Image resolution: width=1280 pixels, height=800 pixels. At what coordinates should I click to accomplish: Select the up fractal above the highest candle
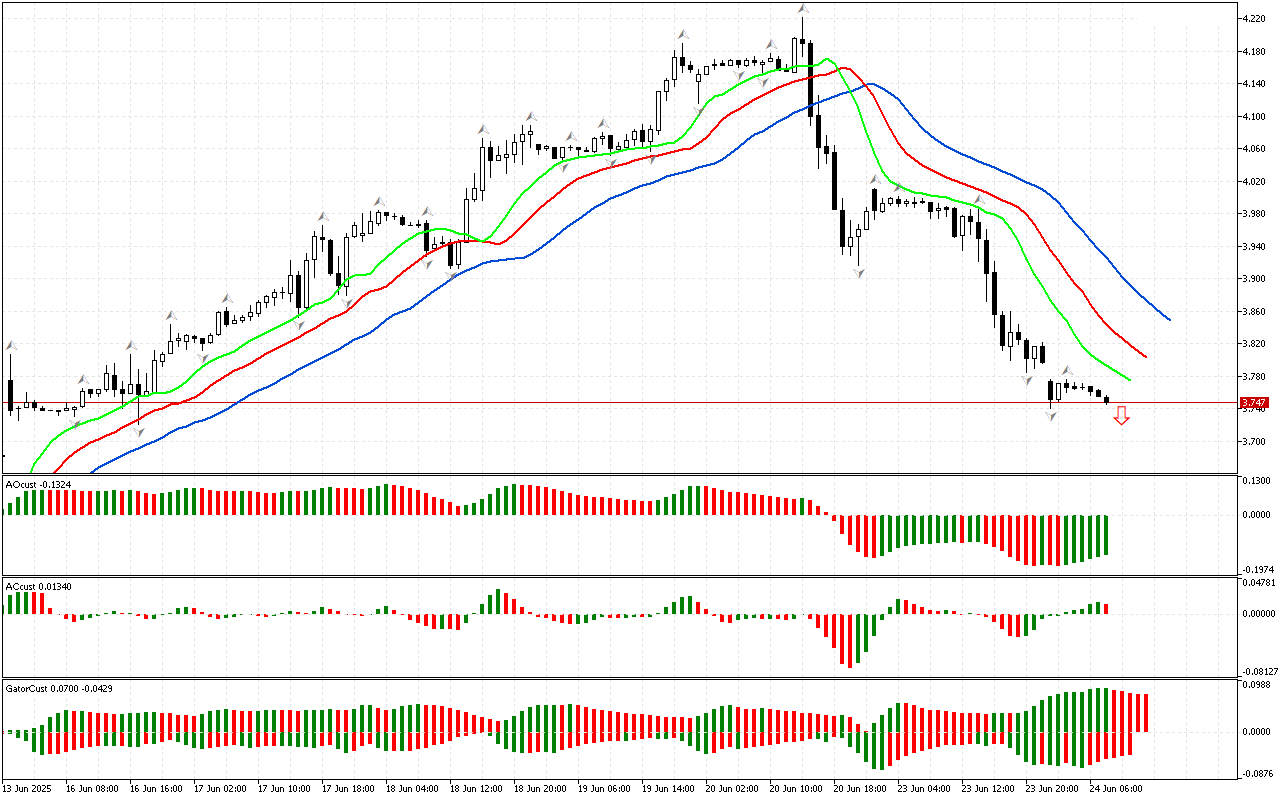tap(802, 9)
